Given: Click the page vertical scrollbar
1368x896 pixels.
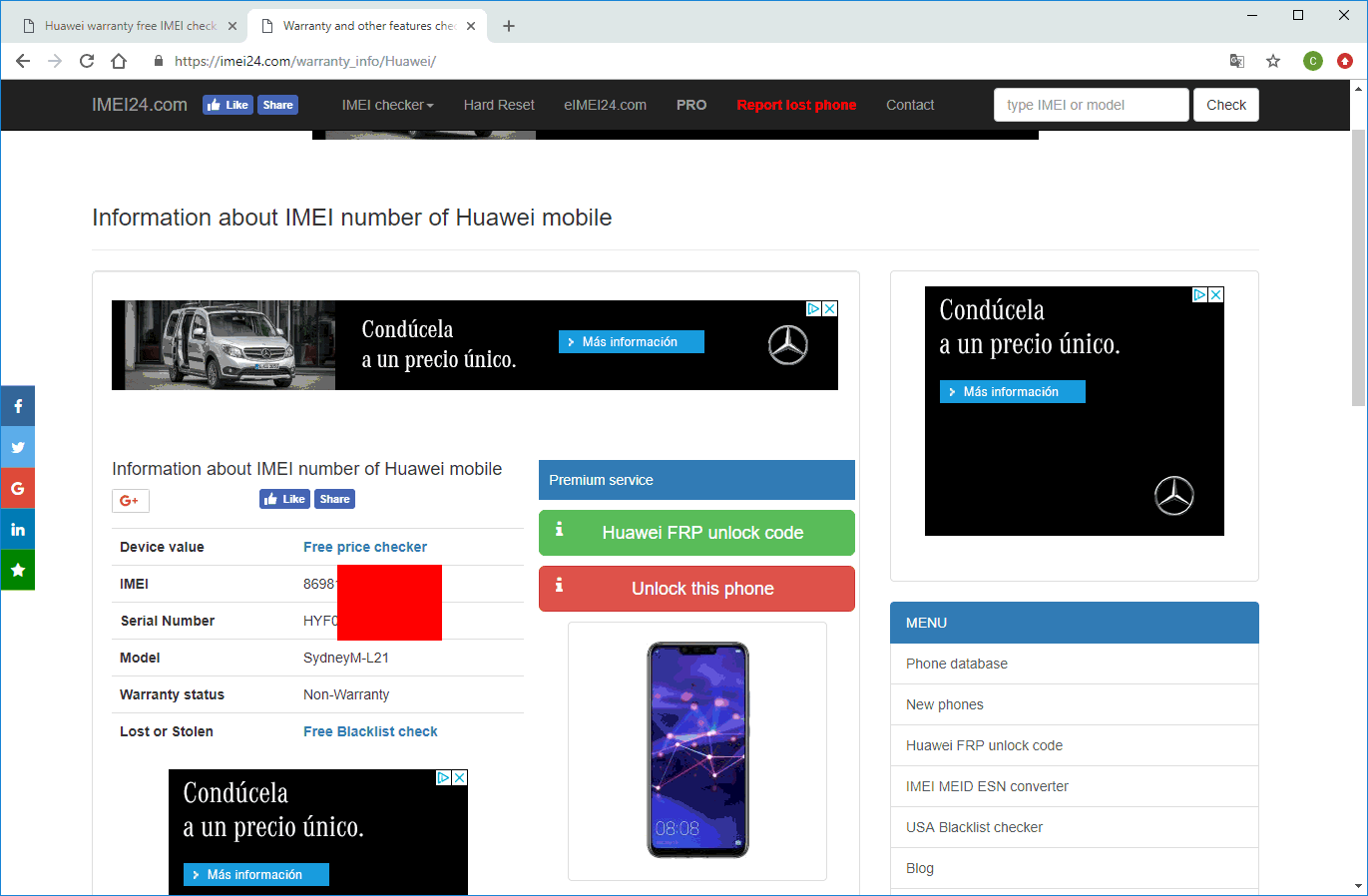Looking at the screenshot, I should coord(1359,269).
